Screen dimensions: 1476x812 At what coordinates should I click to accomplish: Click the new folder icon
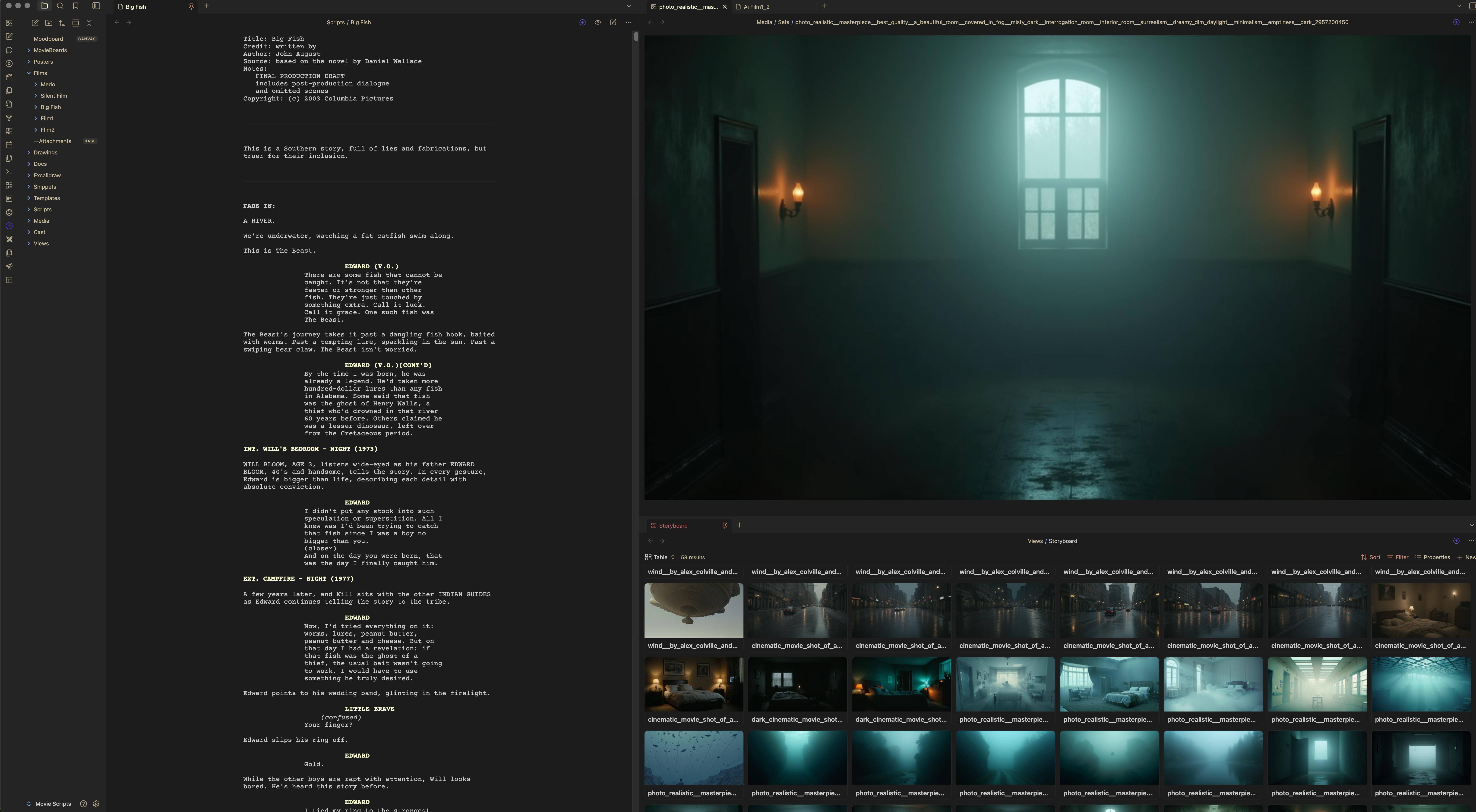(49, 23)
